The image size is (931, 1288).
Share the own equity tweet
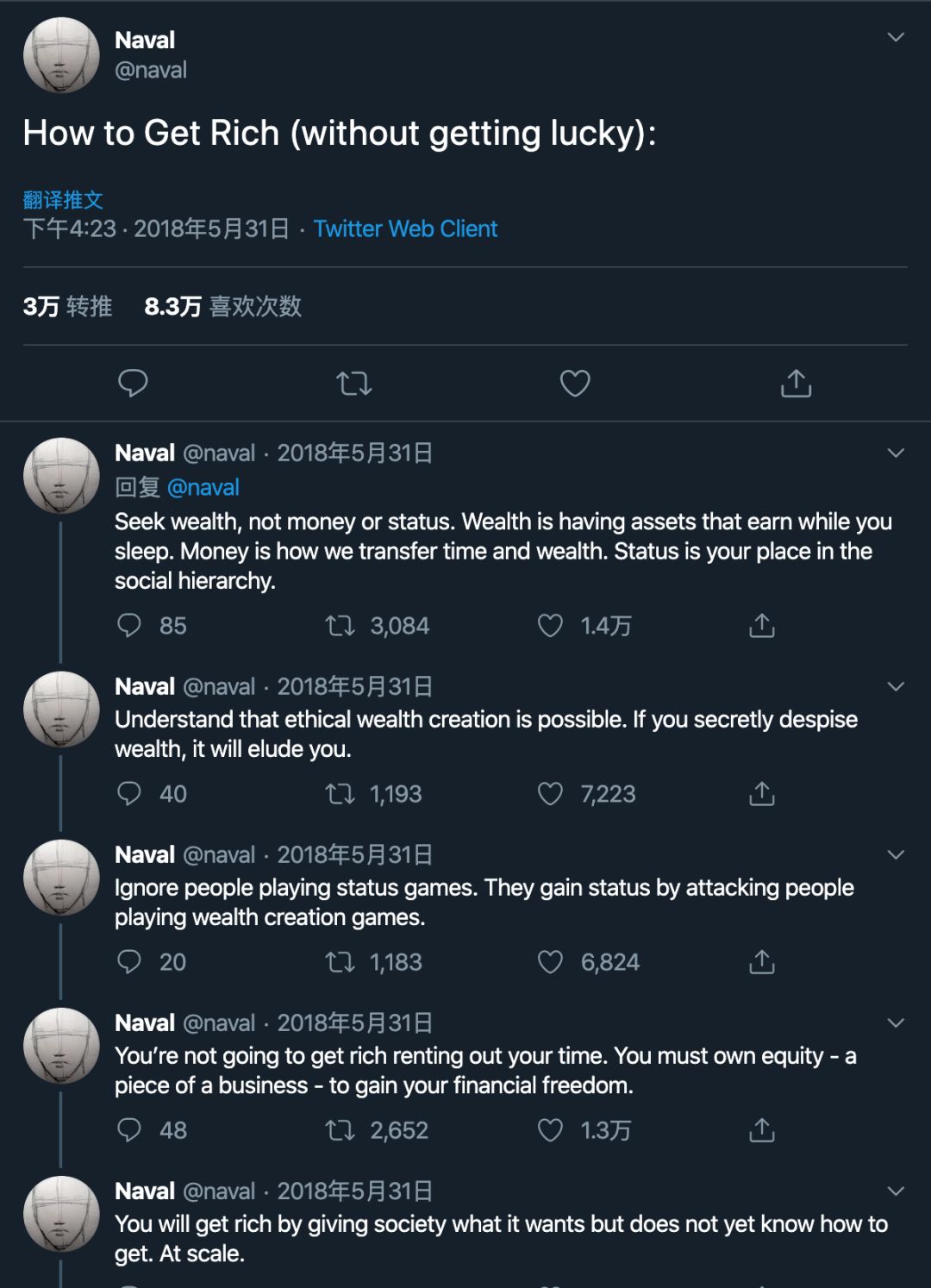point(762,1130)
